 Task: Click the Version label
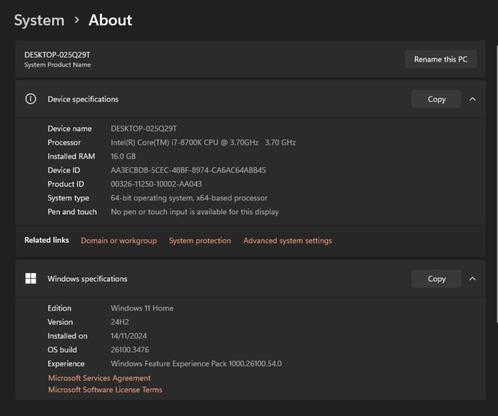point(60,322)
